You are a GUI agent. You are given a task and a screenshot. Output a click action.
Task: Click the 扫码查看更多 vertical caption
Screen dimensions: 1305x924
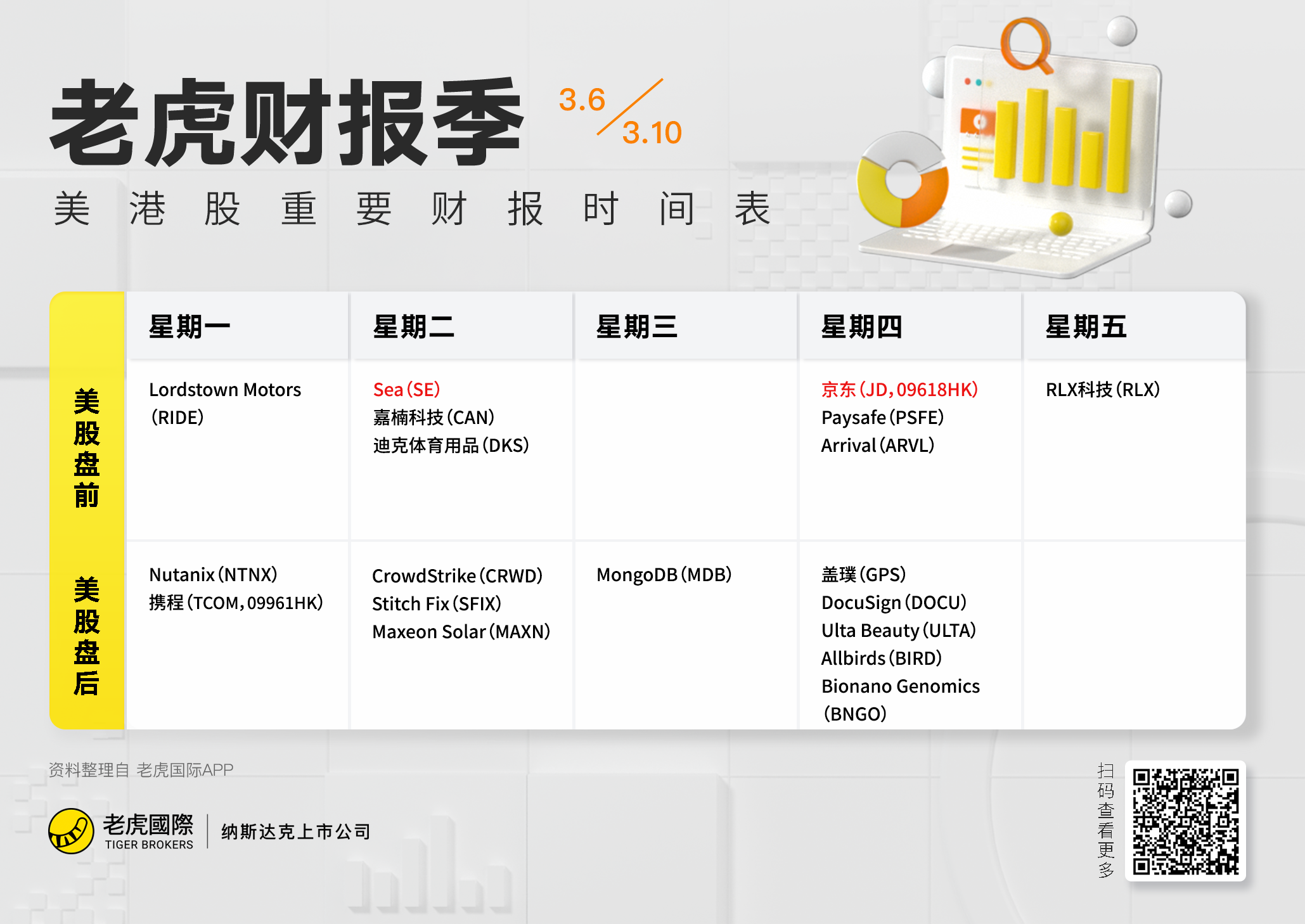[1106, 821]
